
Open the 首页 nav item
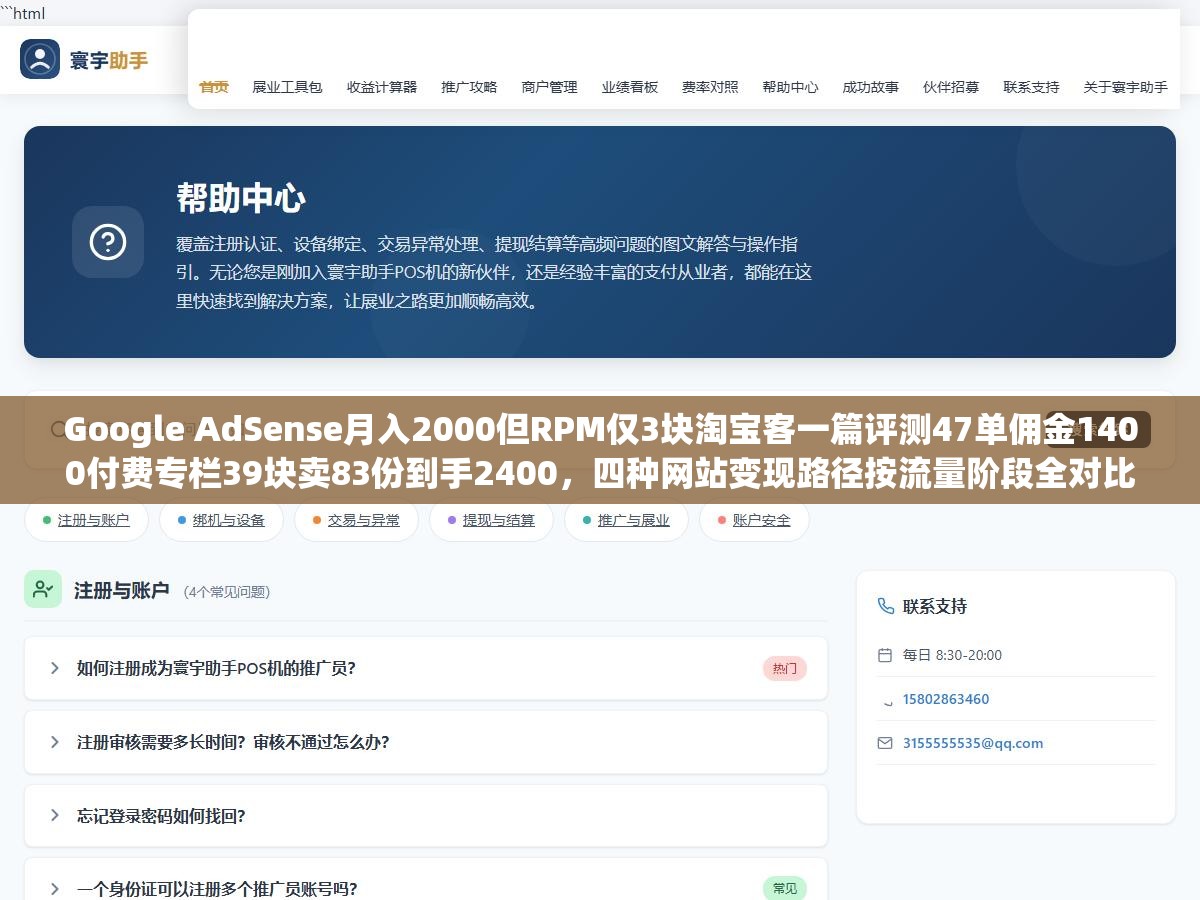pyautogui.click(x=214, y=87)
